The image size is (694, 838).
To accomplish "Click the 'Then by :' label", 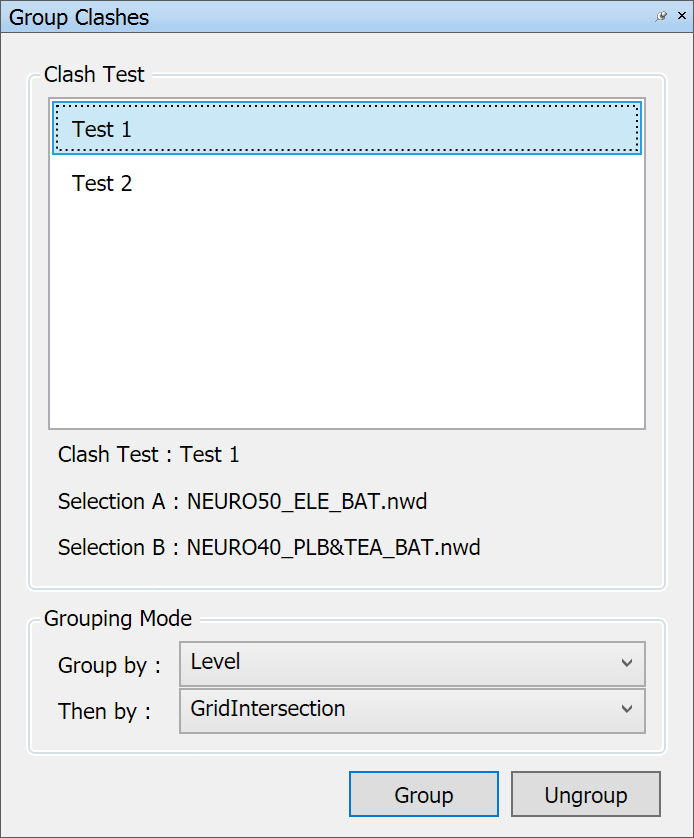I will coord(105,711).
